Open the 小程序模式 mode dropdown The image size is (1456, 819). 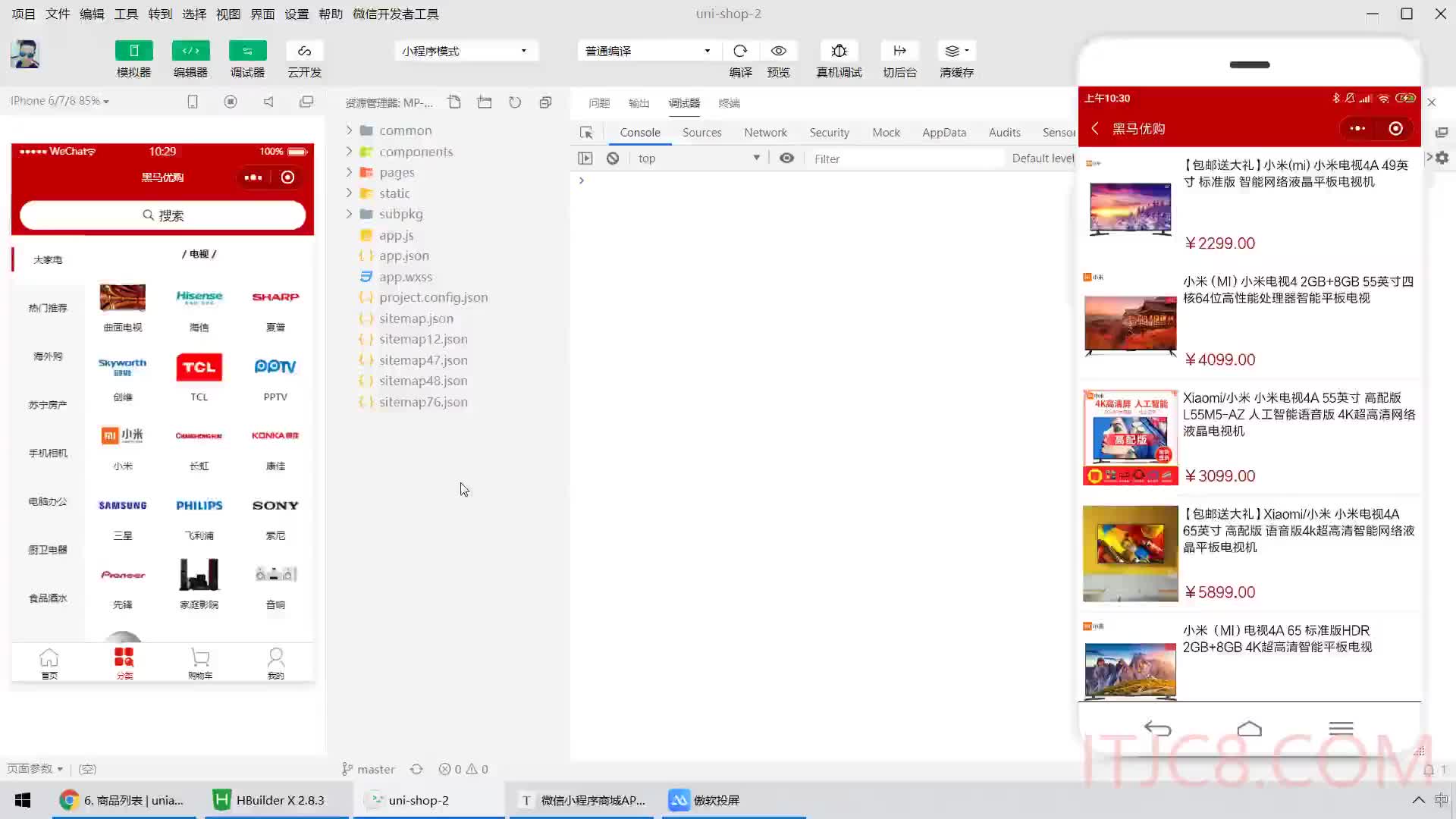point(465,51)
